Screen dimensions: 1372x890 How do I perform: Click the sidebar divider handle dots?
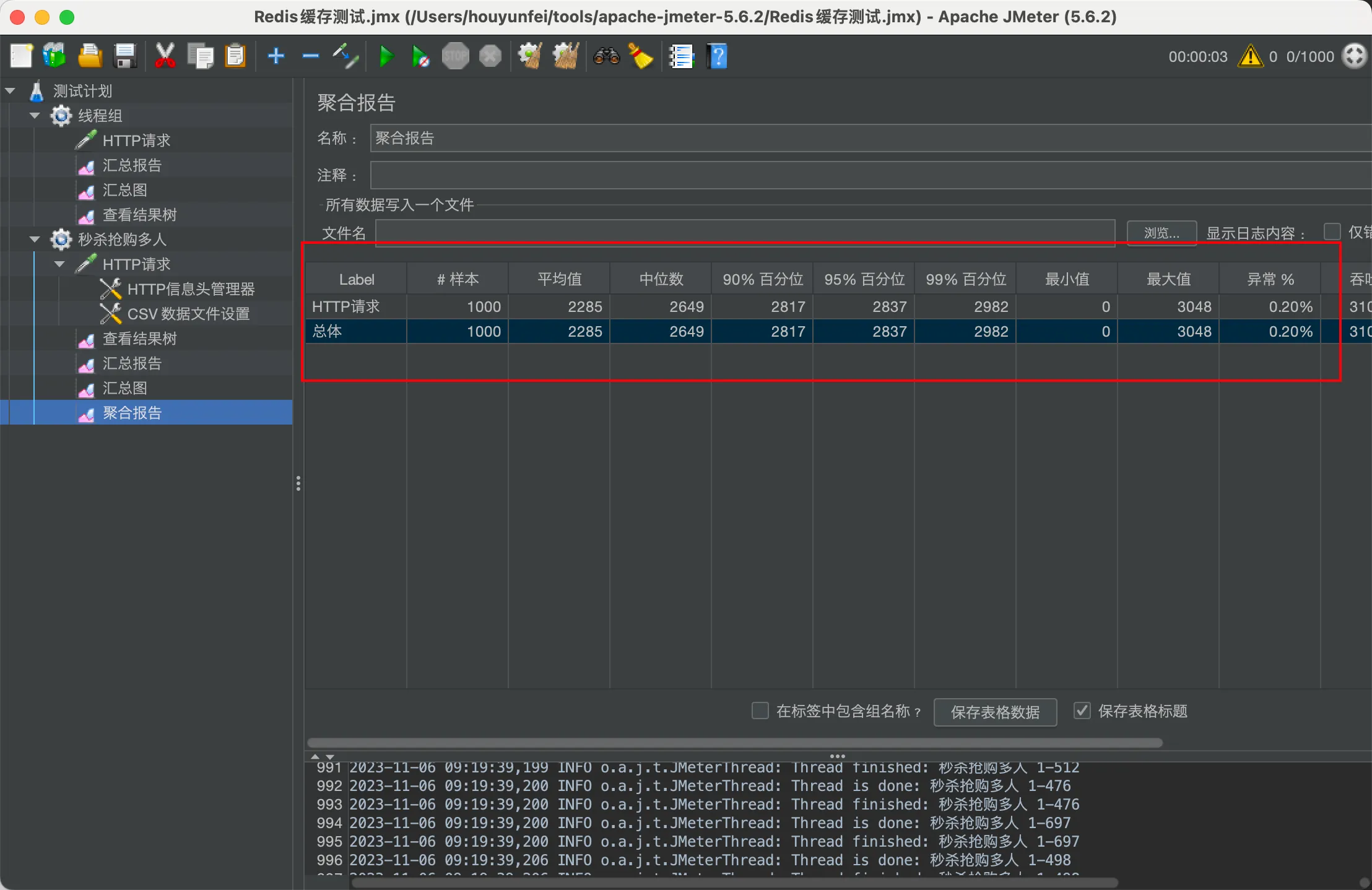pyautogui.click(x=298, y=483)
